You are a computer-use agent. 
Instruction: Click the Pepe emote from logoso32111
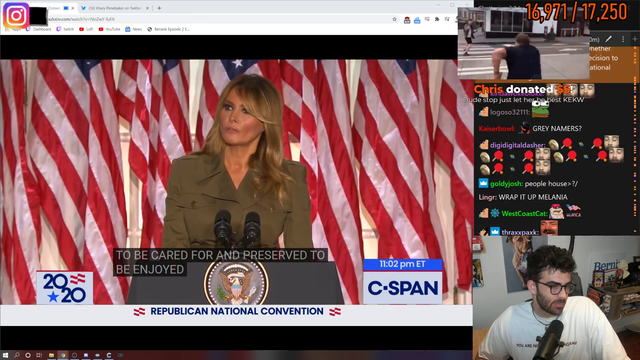[x=540, y=109]
